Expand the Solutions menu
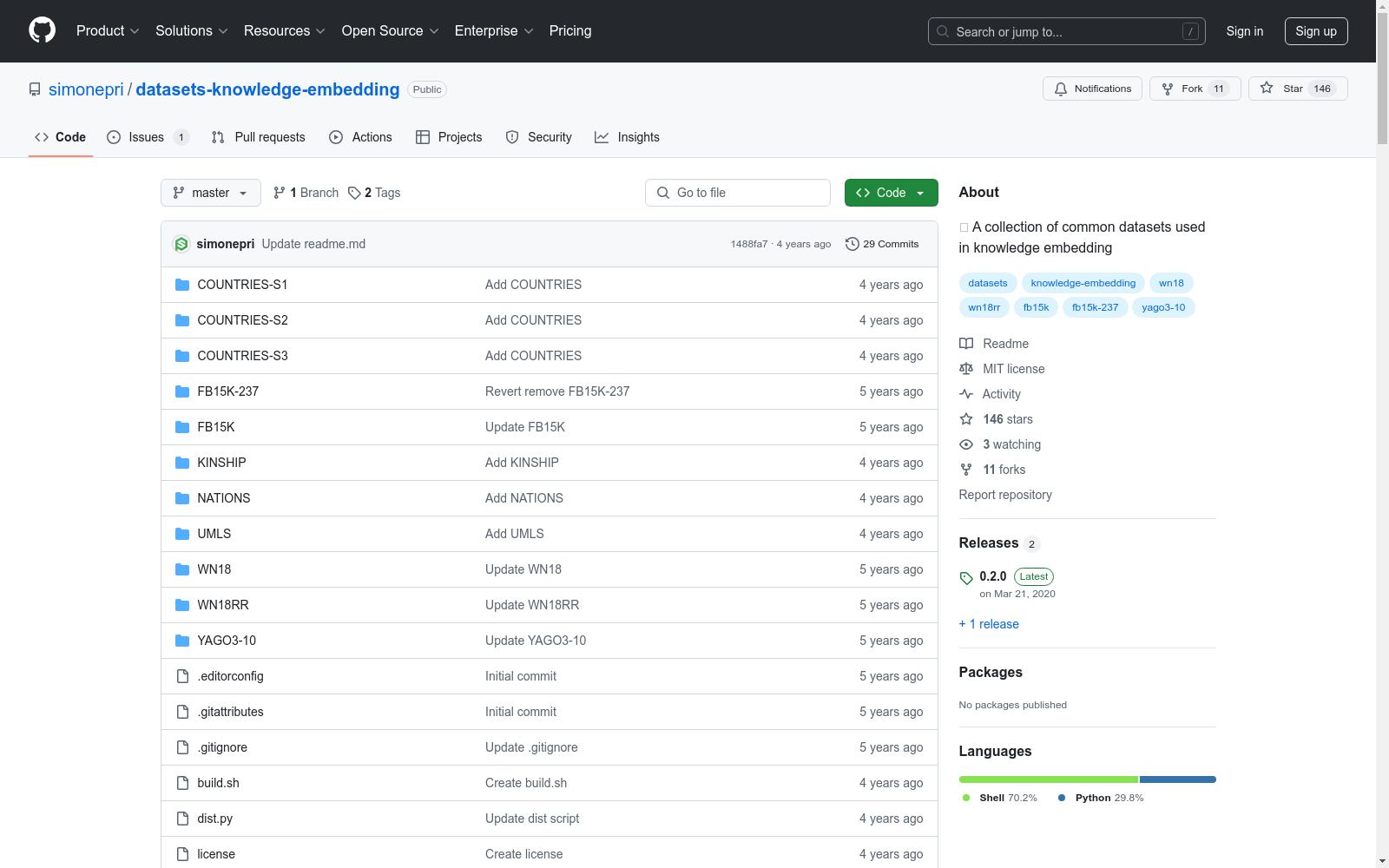This screenshot has width=1389, height=868. 192,31
